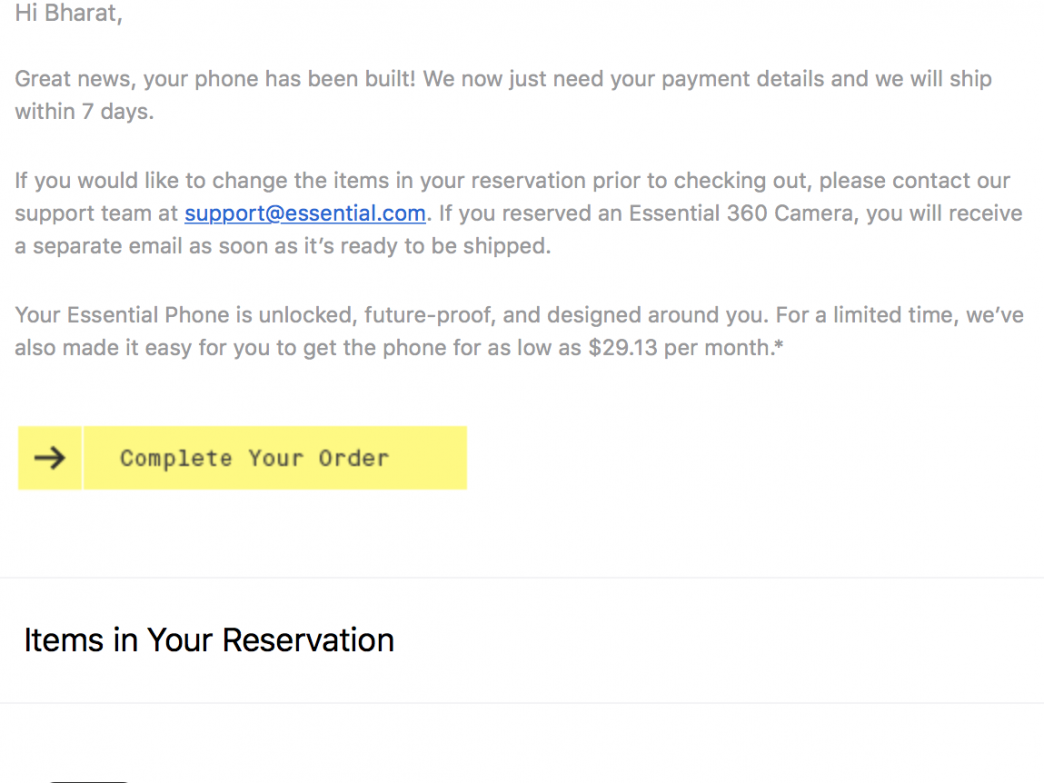Click the "Hi Bharat," greeting line

68,15
